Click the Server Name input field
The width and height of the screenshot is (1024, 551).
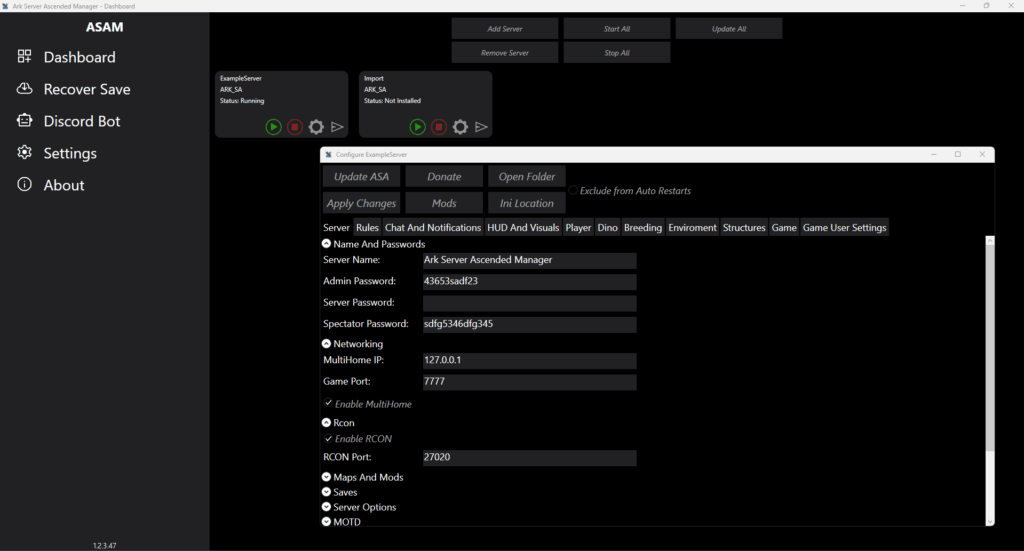pos(530,260)
